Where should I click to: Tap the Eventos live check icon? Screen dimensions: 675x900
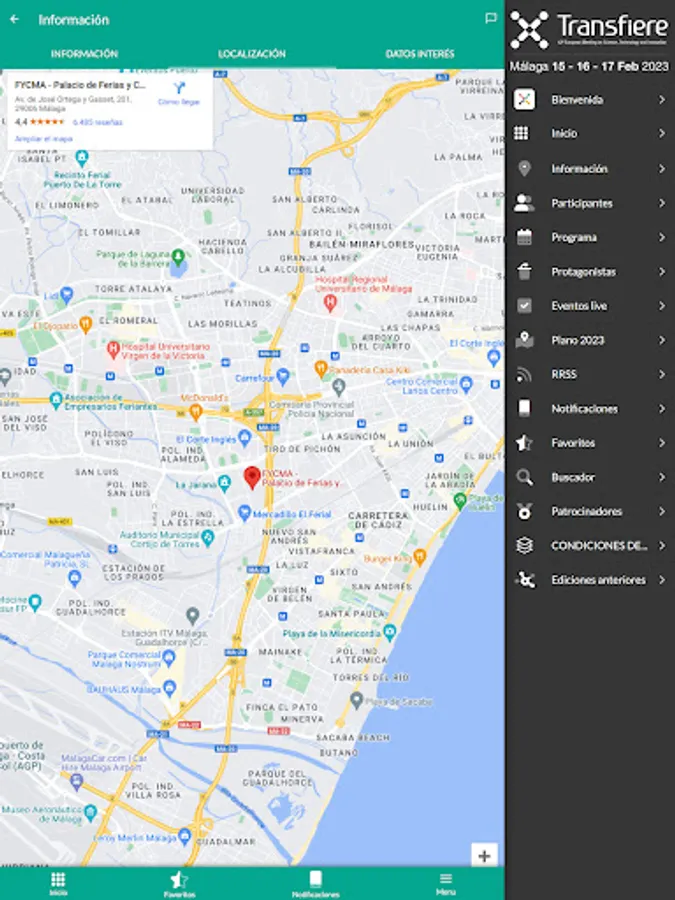coord(524,305)
